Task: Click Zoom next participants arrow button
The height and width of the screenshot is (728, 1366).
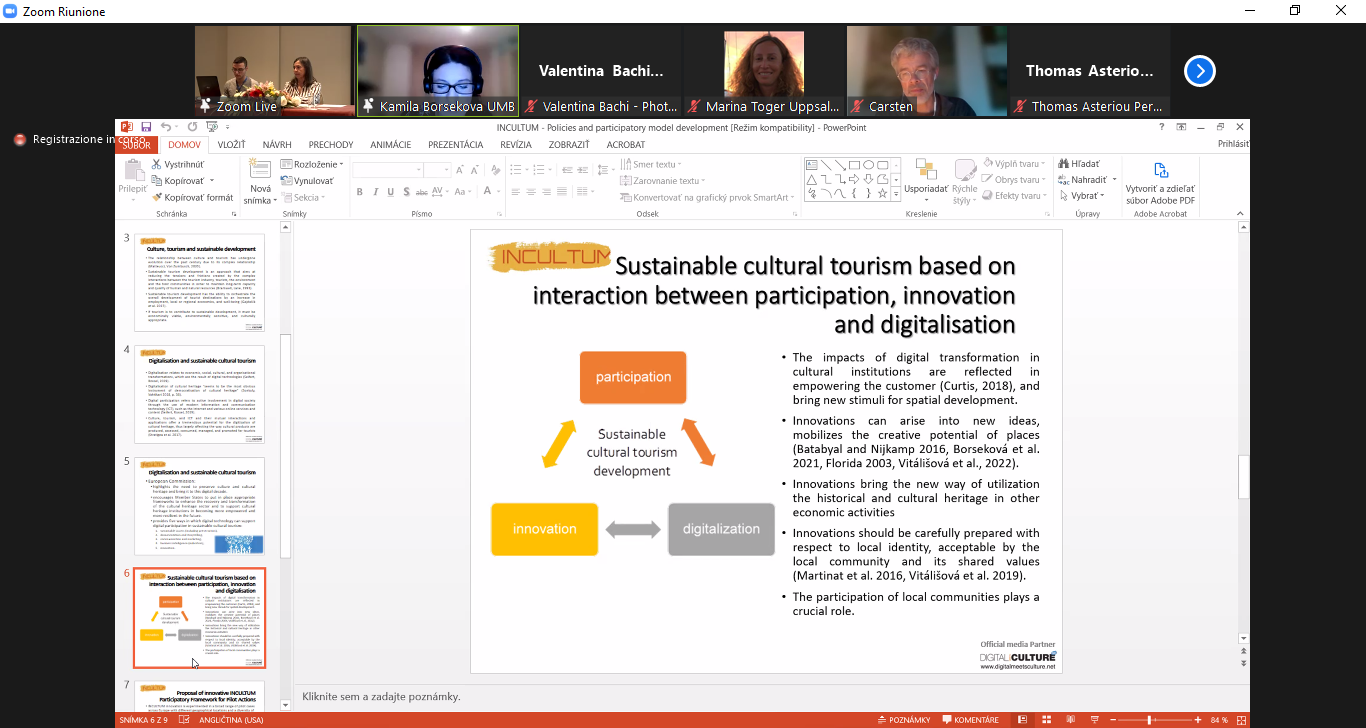Action: click(1199, 71)
